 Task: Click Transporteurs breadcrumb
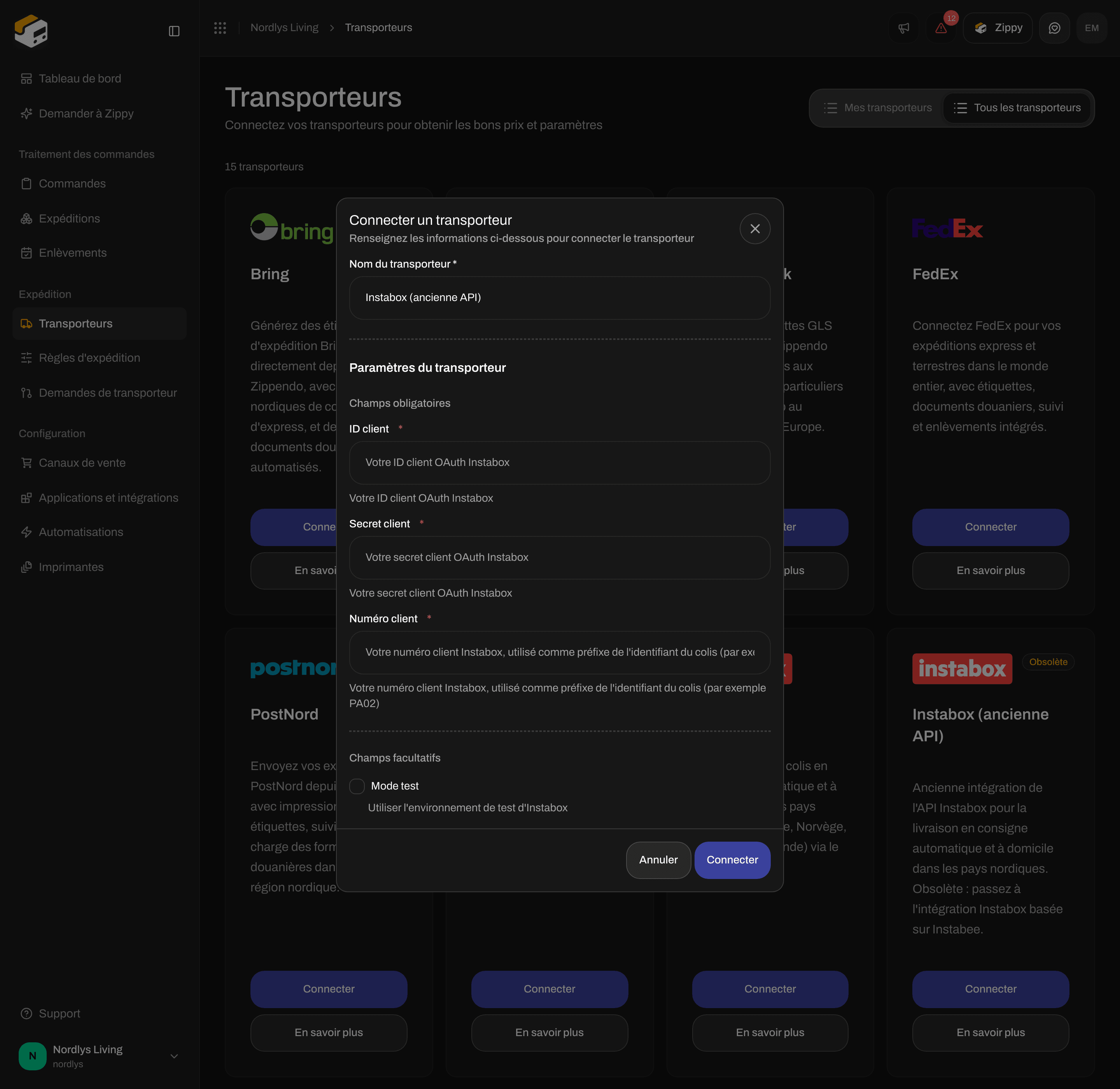tap(378, 28)
